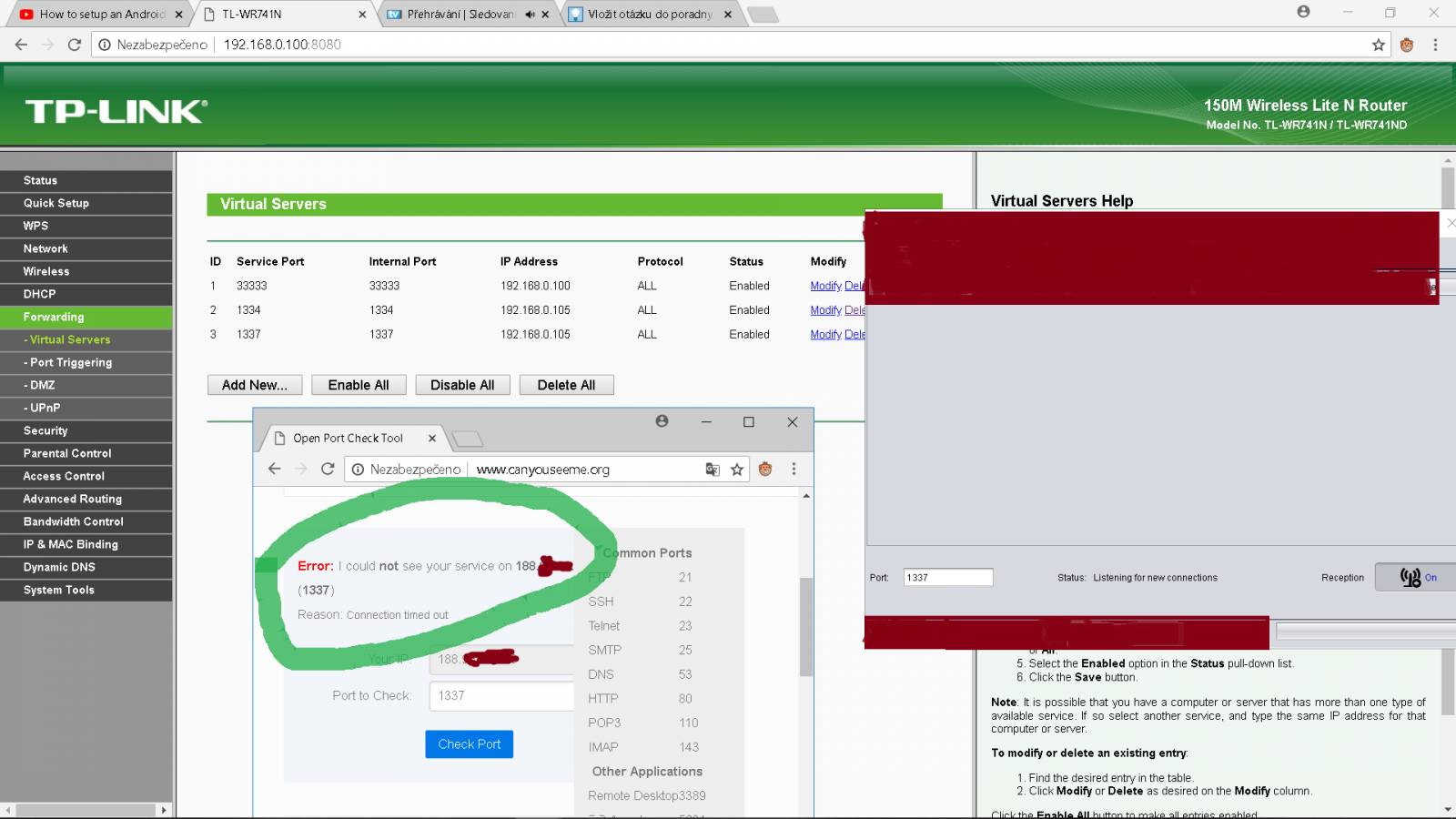Select SMTP 25 common port

(x=640, y=650)
